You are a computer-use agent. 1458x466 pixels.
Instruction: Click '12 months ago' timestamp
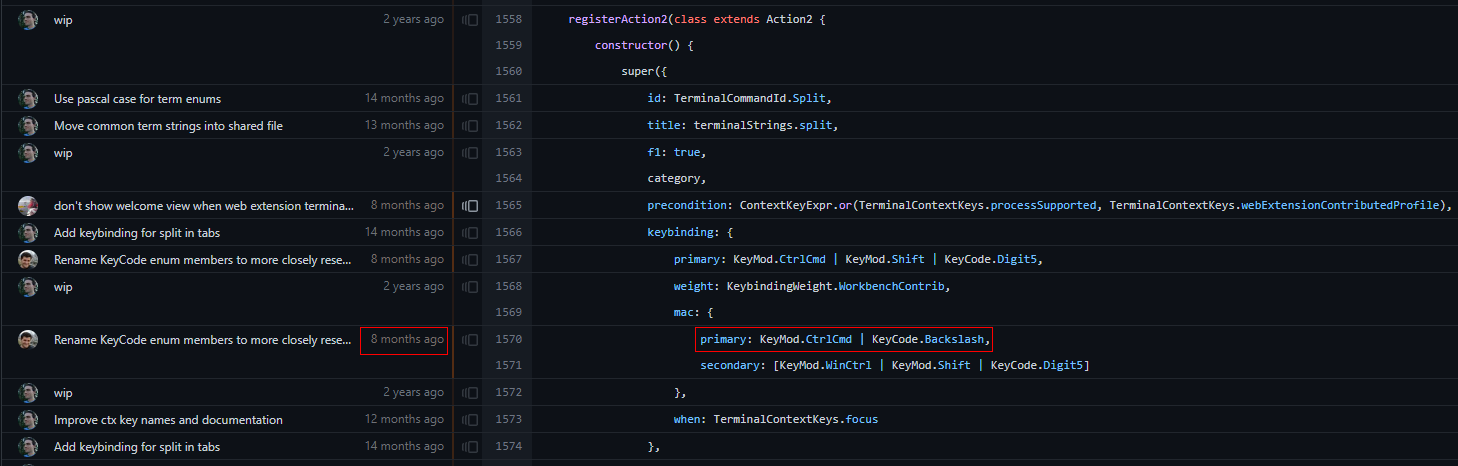404,420
